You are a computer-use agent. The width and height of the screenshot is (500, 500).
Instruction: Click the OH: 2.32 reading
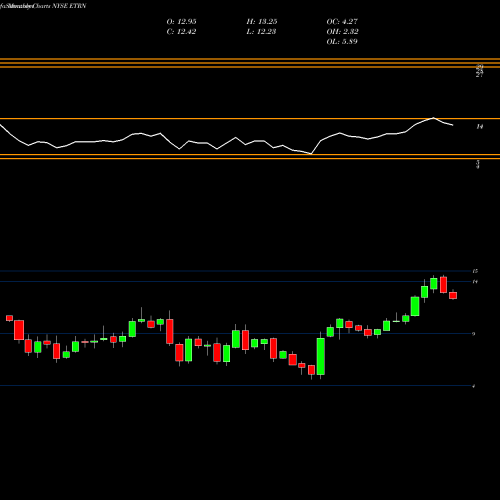click(x=342, y=32)
